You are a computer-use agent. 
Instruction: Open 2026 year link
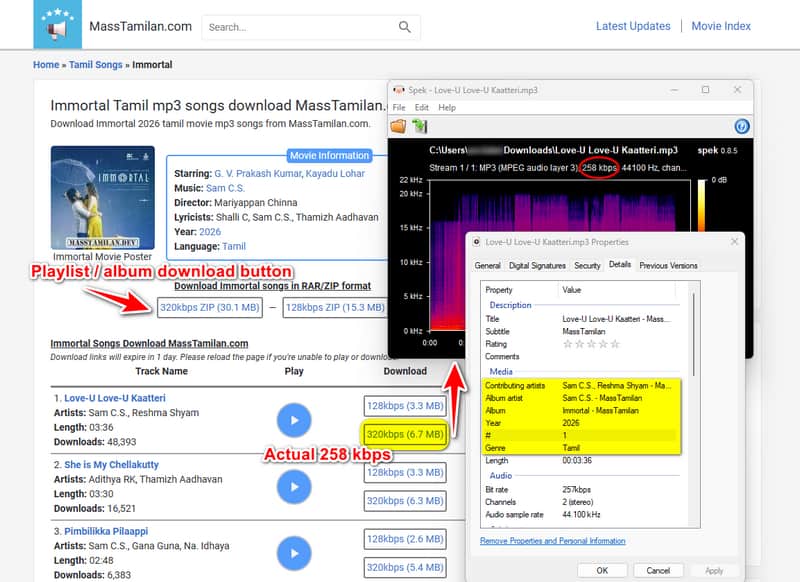coord(210,232)
